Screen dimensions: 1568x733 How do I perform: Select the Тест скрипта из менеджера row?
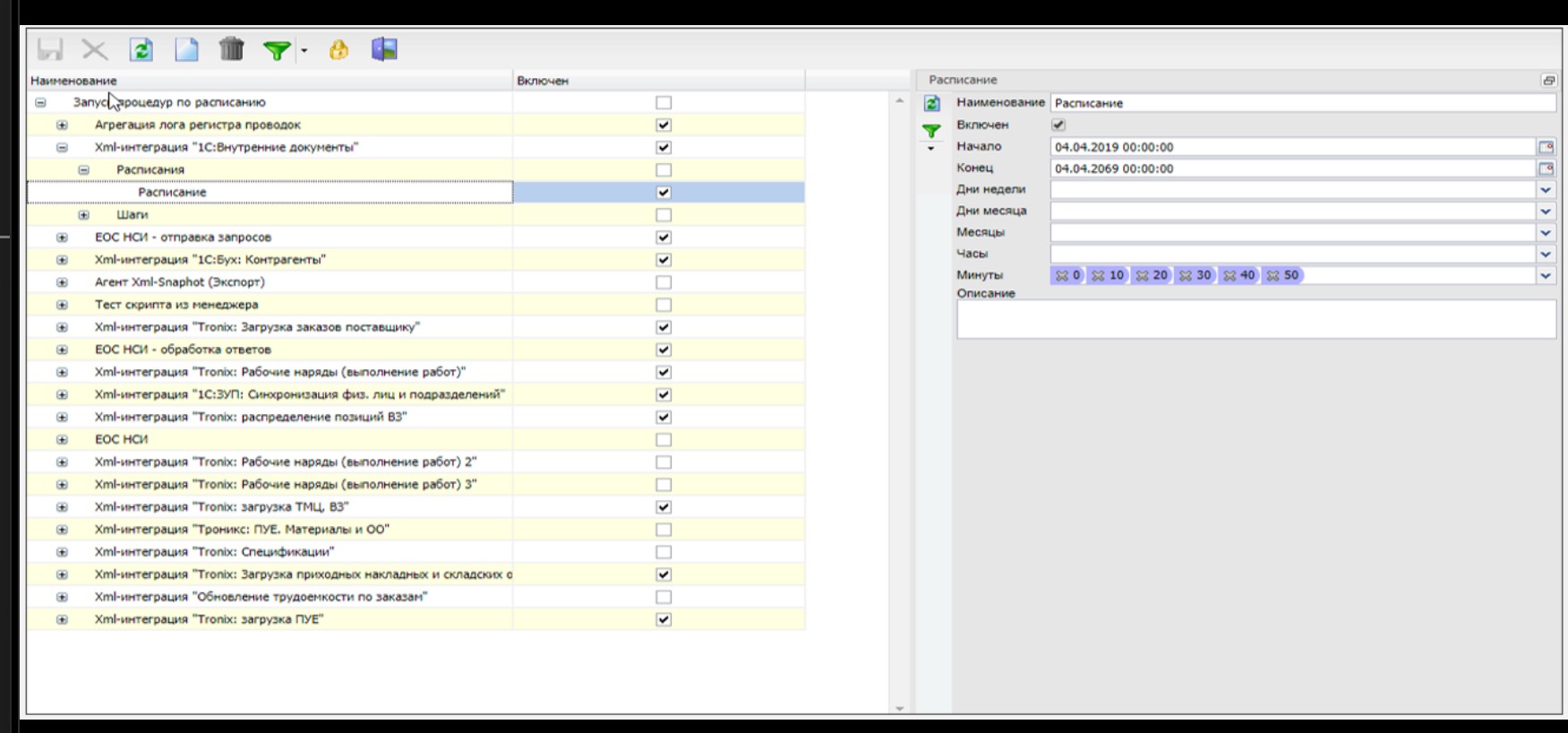(x=176, y=305)
